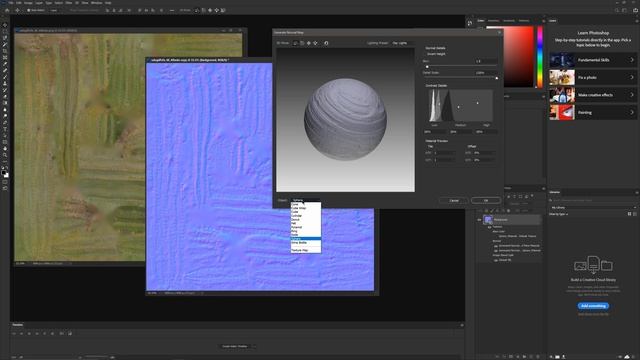The height and width of the screenshot is (360, 640).
Task: Choose Wine Bottle from object list
Action: (306, 242)
